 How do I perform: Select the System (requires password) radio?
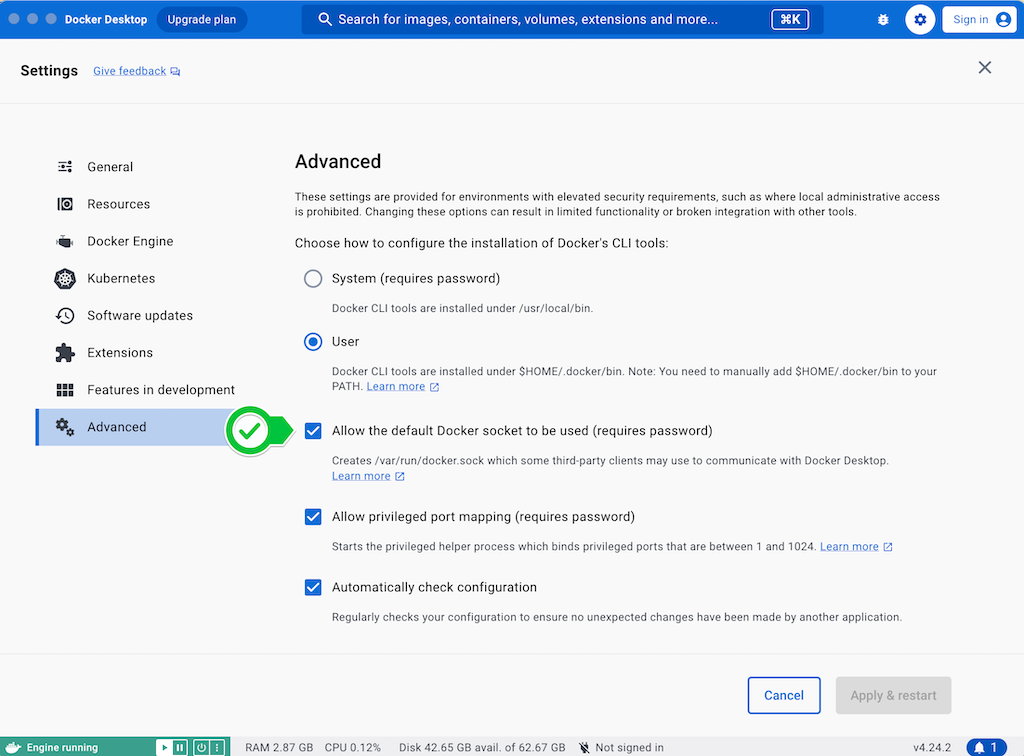[313, 279]
